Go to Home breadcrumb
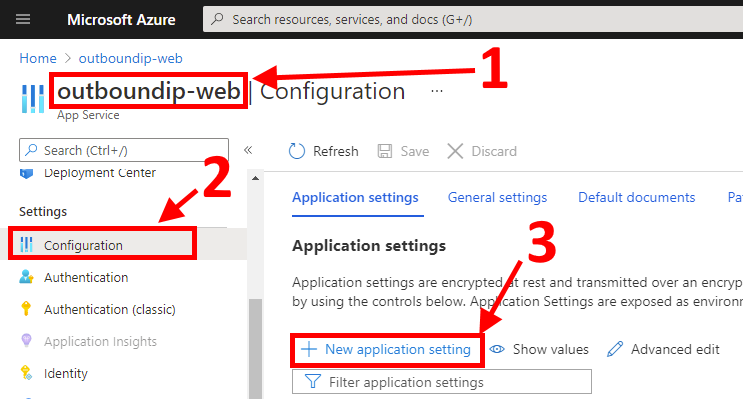The image size is (743, 399). 38,58
